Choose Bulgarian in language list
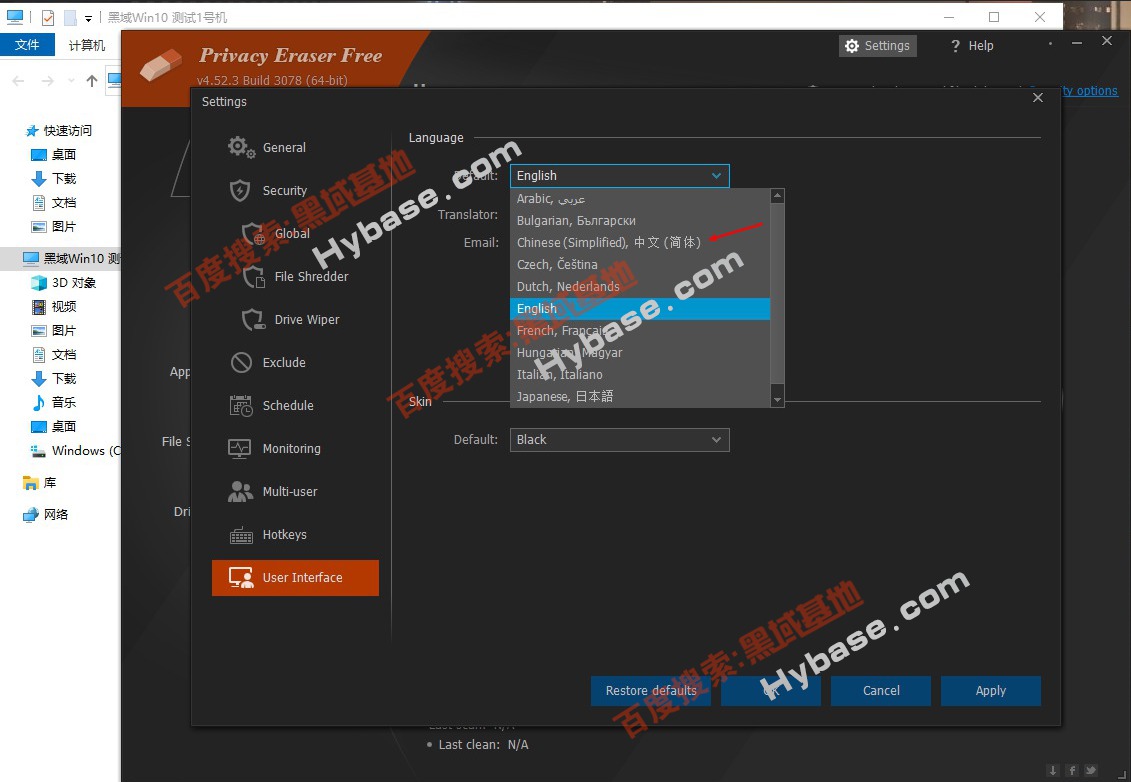1131x782 pixels. tap(640, 221)
